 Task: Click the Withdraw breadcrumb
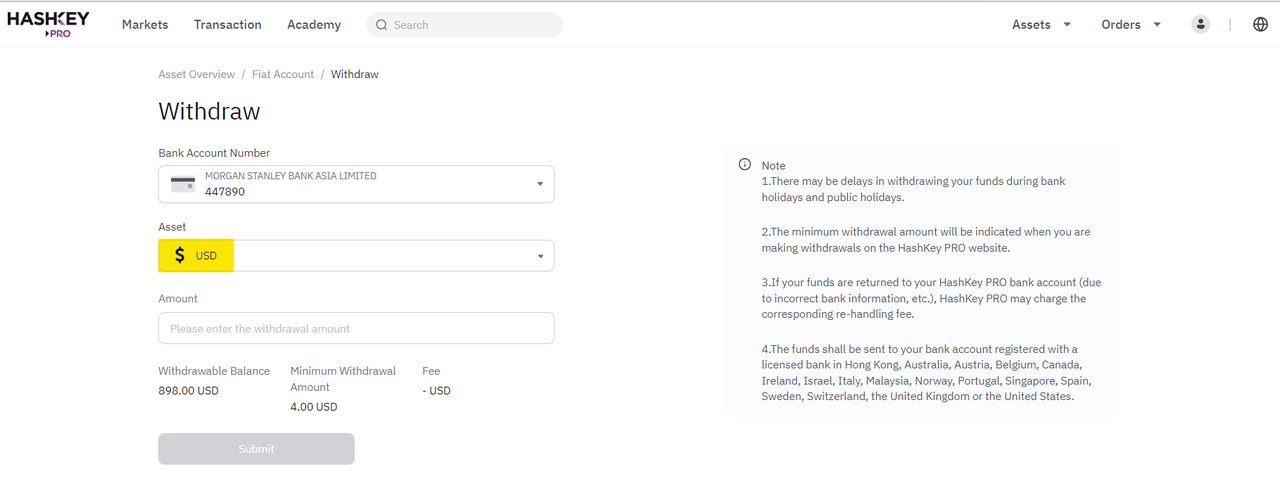[355, 74]
